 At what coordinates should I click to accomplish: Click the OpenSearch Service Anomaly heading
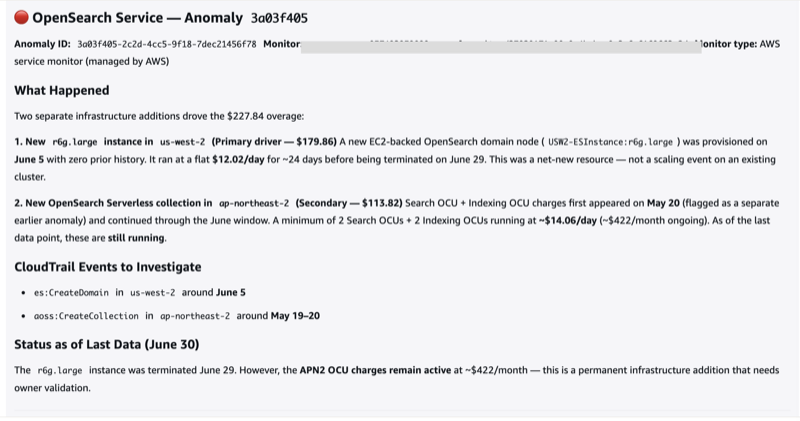point(138,18)
